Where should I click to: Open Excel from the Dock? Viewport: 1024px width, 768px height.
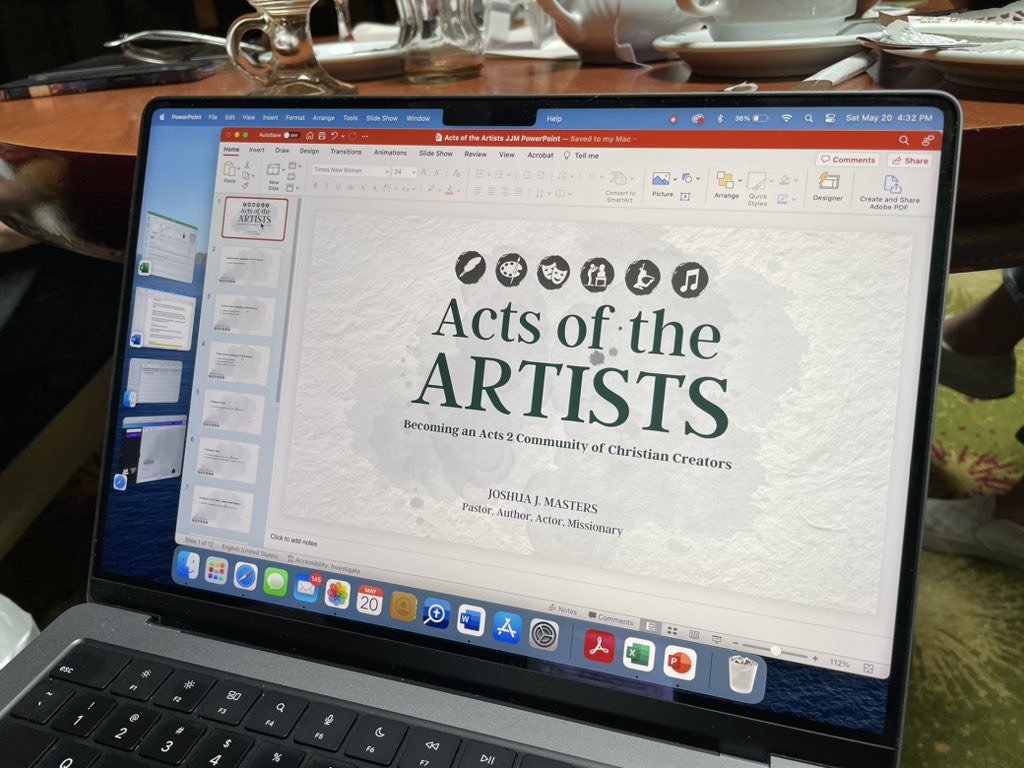[639, 655]
